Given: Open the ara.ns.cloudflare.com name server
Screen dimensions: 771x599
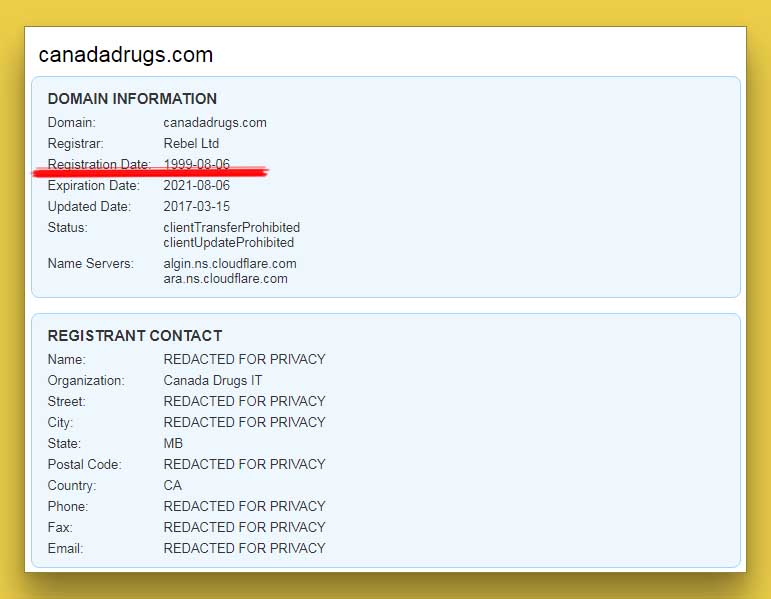Looking at the screenshot, I should click(226, 279).
